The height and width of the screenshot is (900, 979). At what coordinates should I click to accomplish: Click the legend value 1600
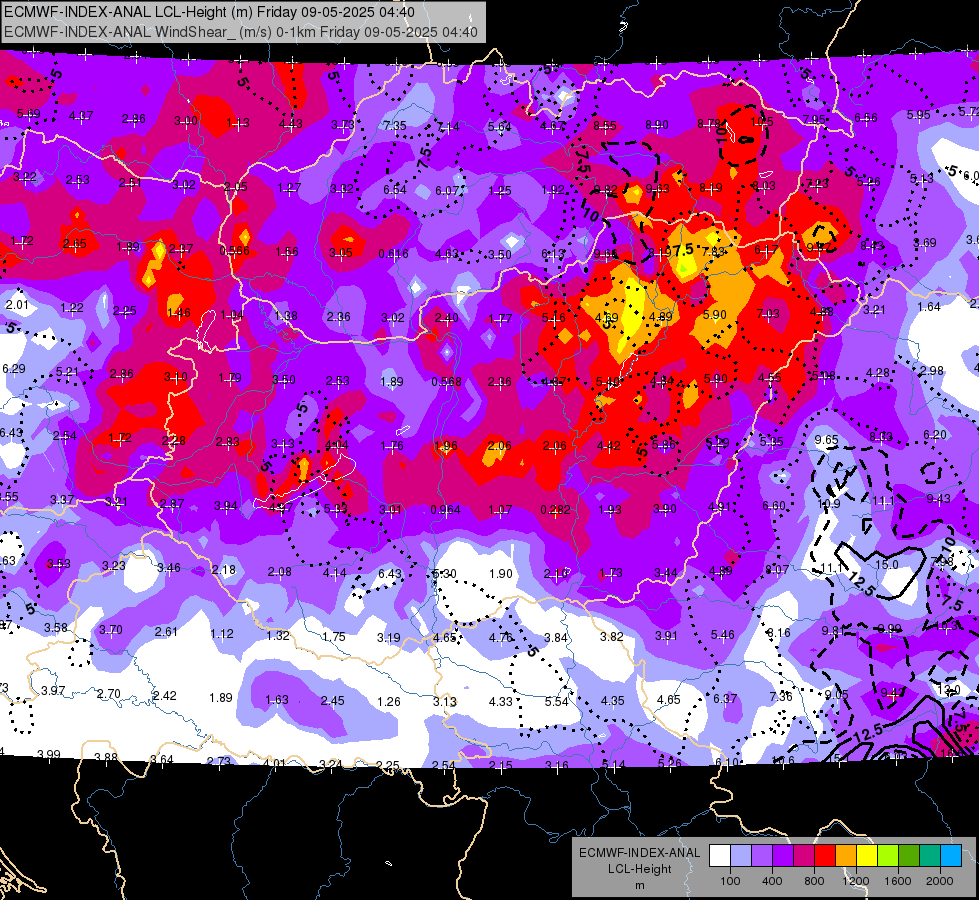click(898, 881)
